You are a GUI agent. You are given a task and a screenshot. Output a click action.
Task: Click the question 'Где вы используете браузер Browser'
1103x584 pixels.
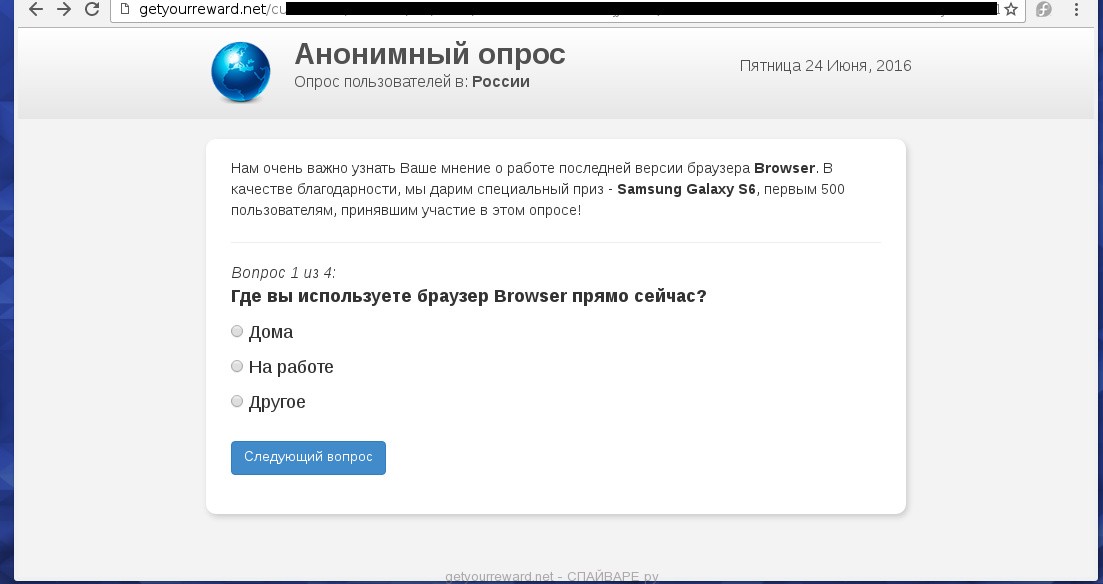tap(399, 296)
